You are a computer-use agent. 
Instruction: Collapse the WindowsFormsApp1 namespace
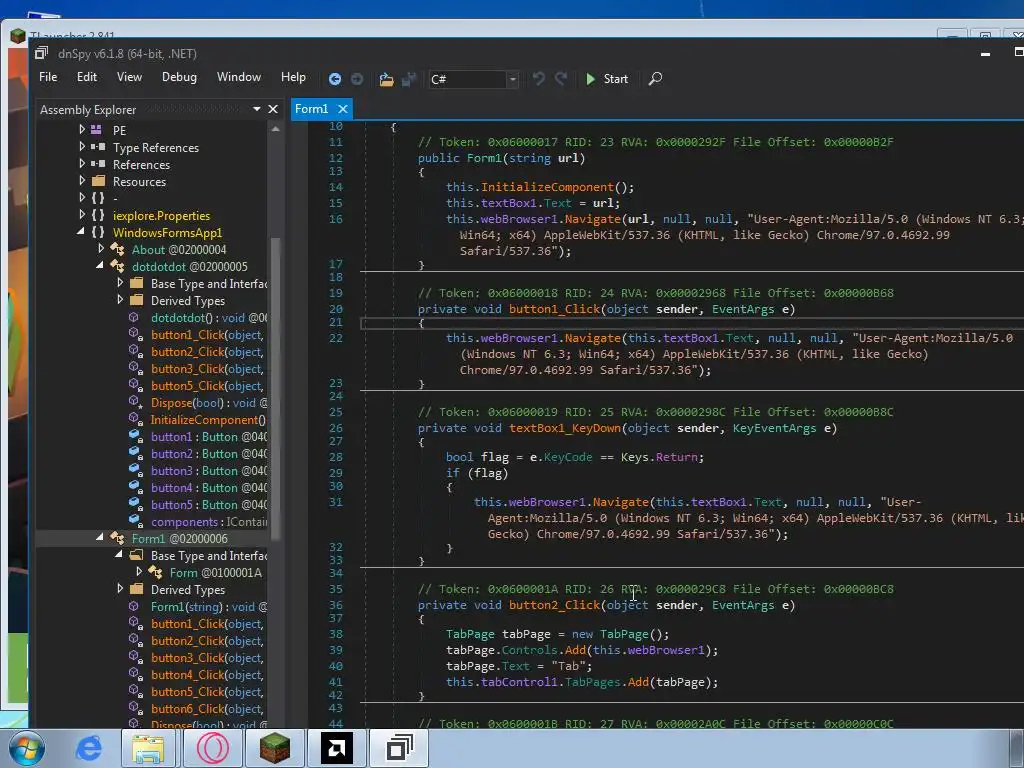pos(81,232)
